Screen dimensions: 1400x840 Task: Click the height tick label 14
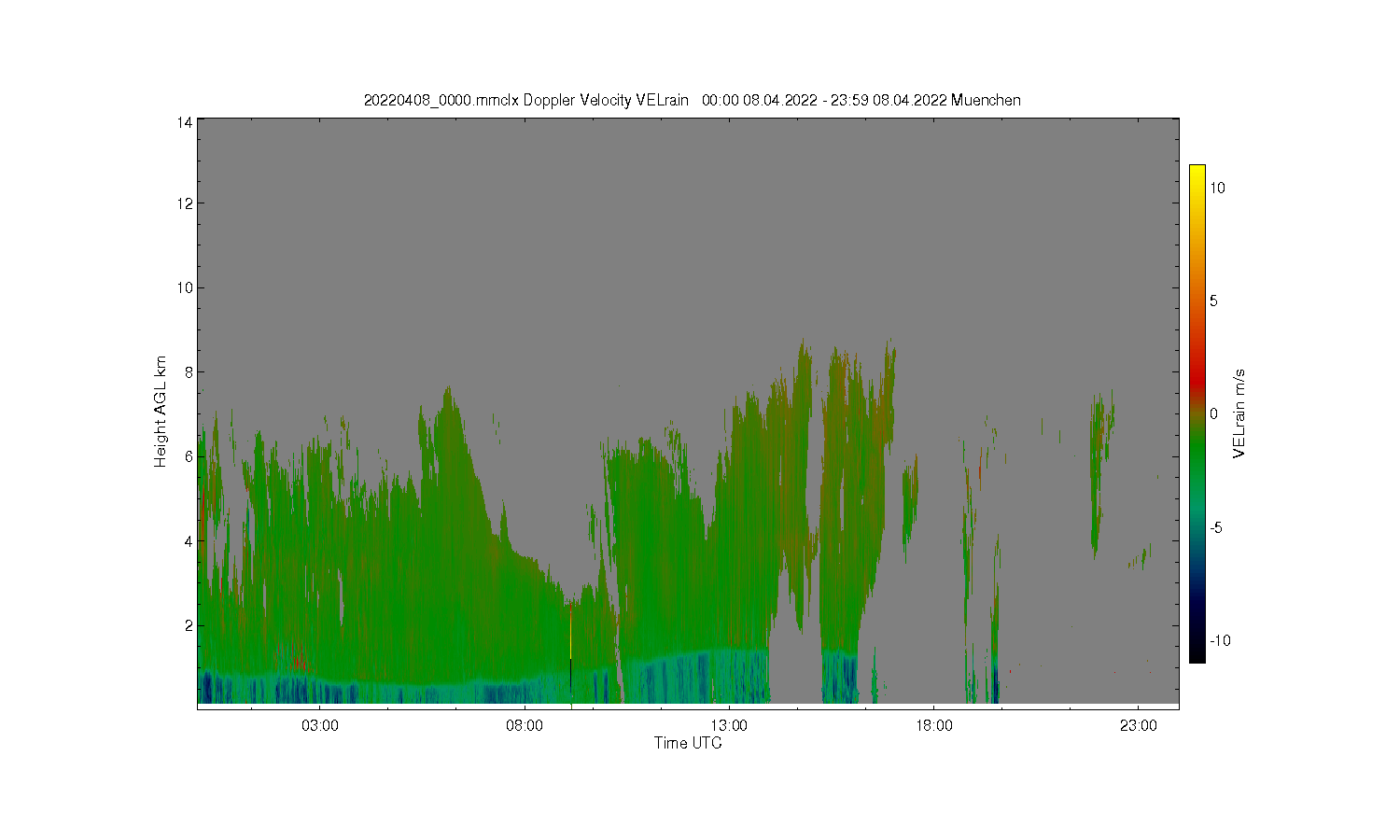tap(184, 122)
